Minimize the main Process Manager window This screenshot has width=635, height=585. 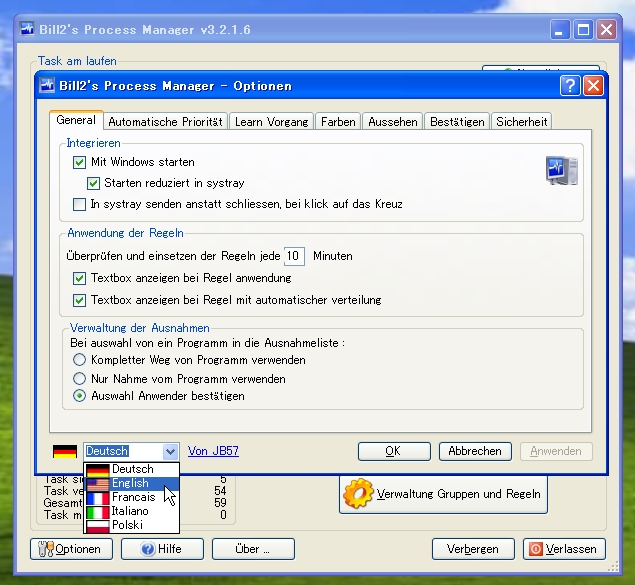(x=560, y=30)
